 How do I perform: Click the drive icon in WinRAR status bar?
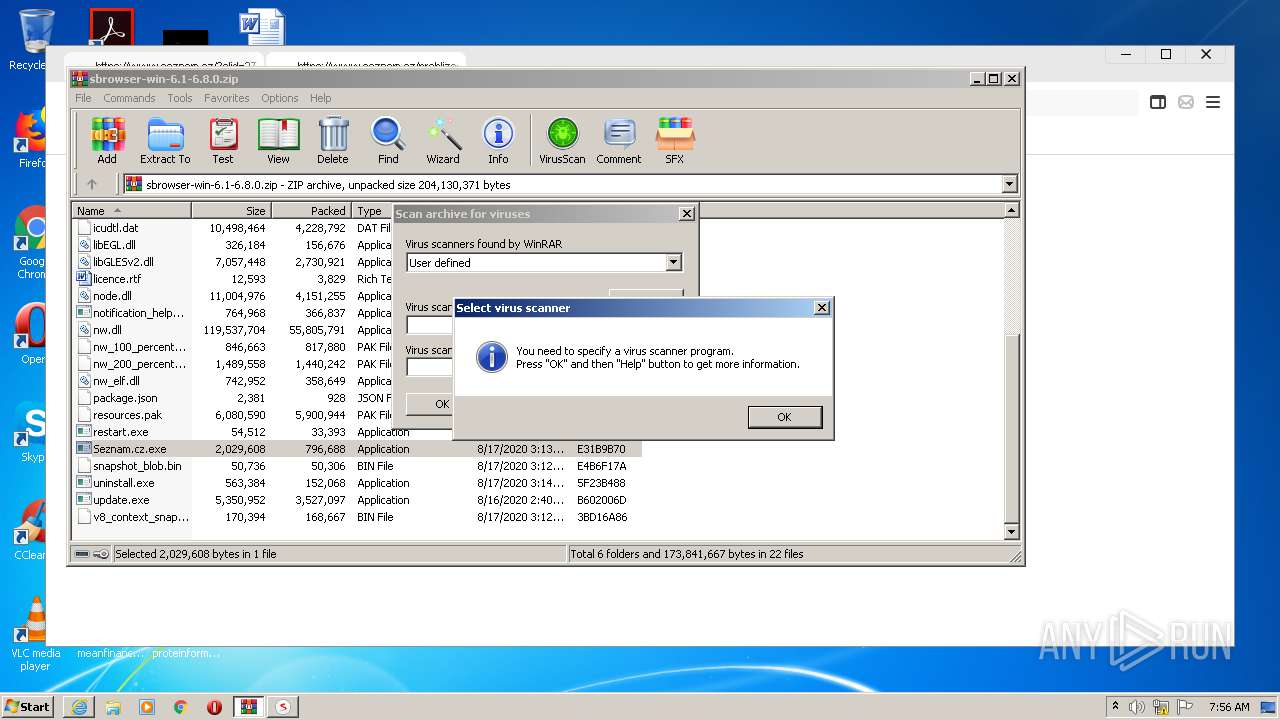(x=82, y=553)
